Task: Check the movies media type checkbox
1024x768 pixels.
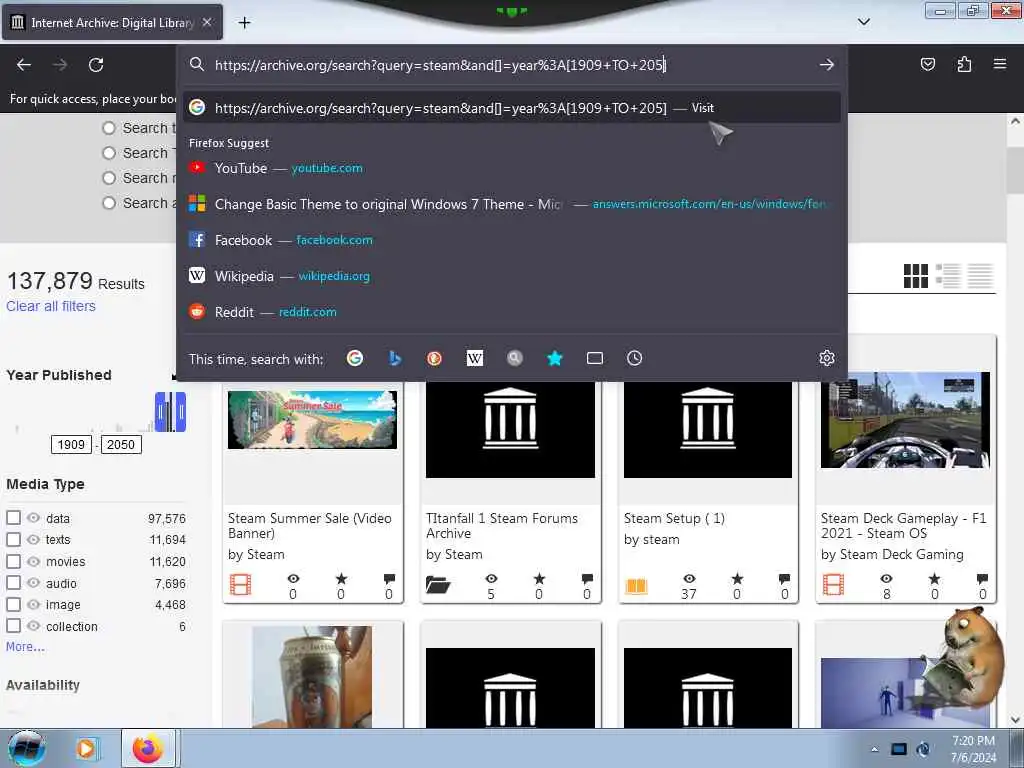Action: click(13, 561)
